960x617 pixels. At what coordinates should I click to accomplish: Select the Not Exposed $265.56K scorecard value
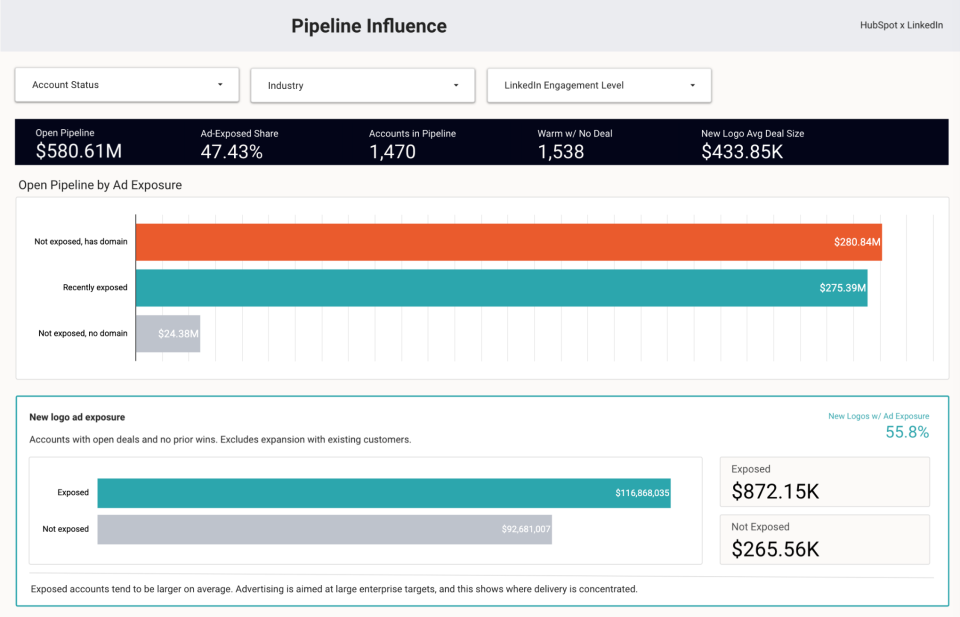point(775,549)
